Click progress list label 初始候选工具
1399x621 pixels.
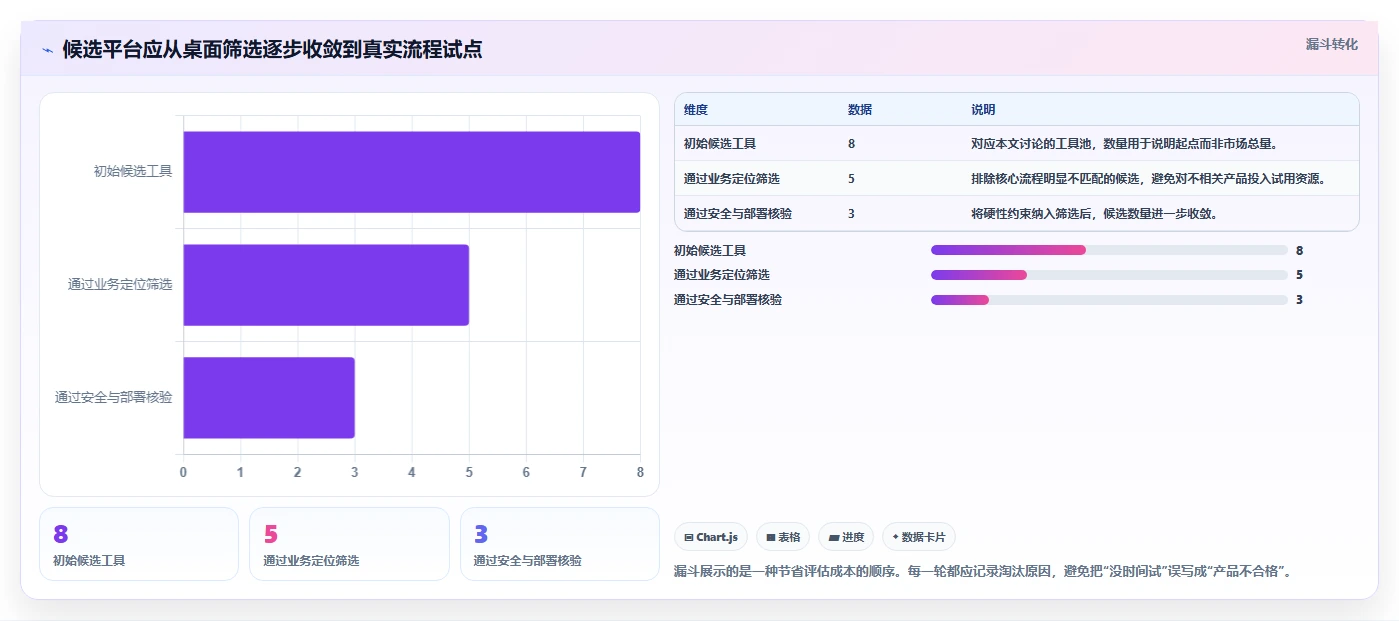click(710, 251)
